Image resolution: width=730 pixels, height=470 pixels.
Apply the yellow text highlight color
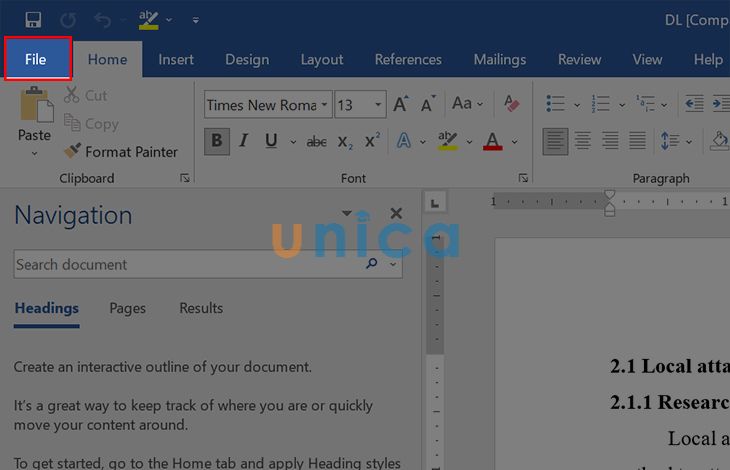coord(447,141)
